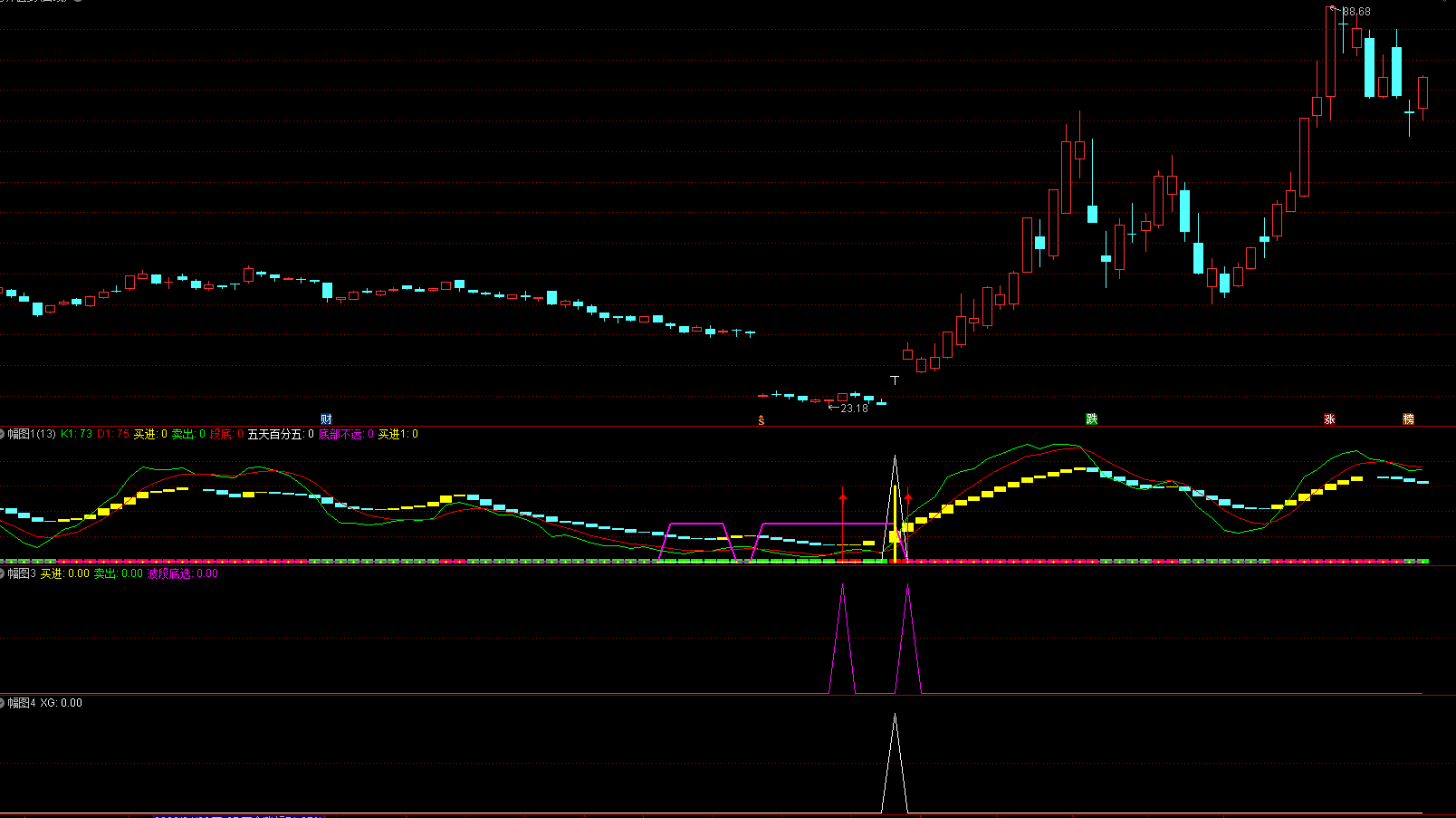Click the white XG signal spike in 幅图4
1456x818 pixels.
(x=895, y=763)
